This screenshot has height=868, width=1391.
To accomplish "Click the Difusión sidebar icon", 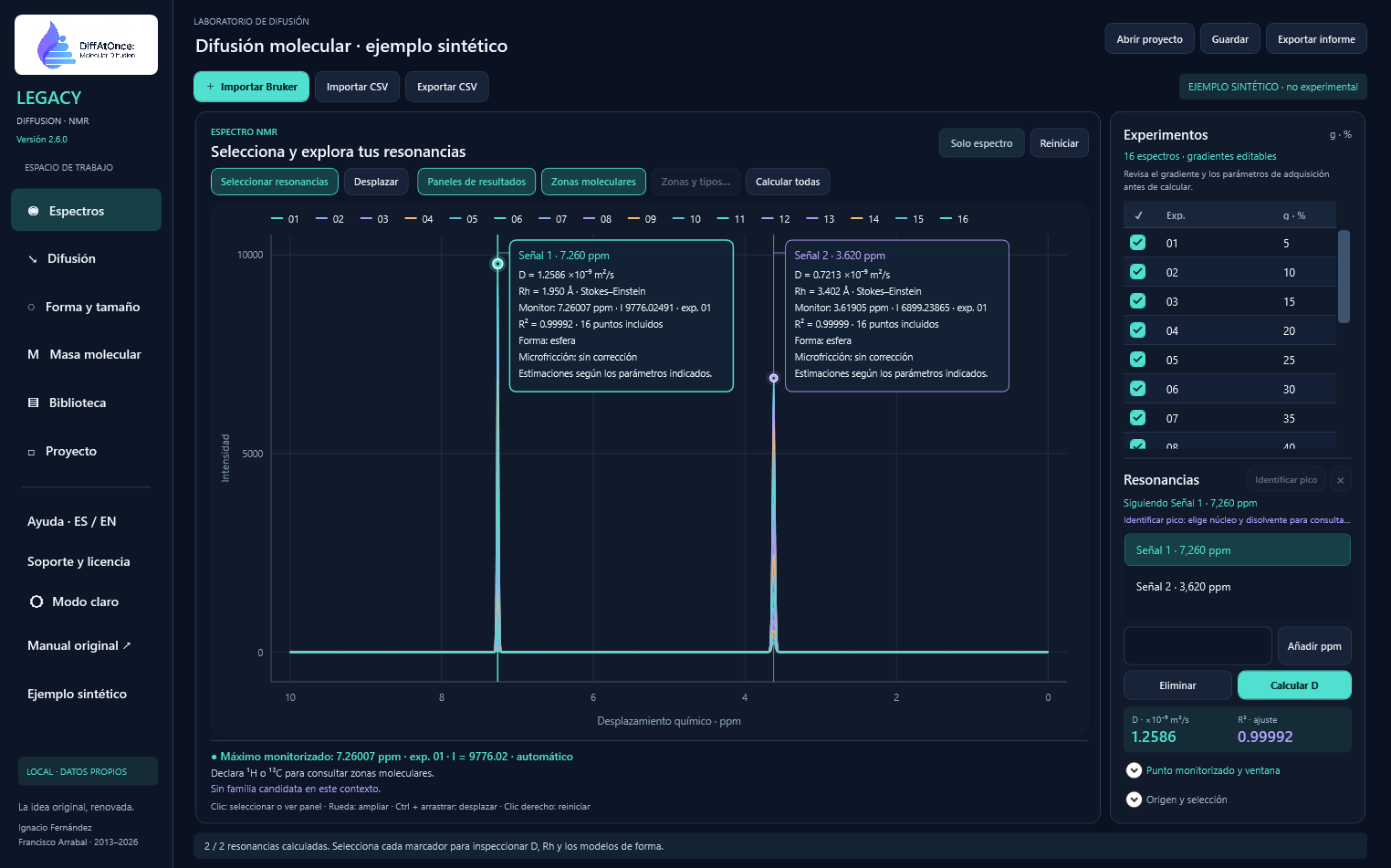I will point(33,259).
